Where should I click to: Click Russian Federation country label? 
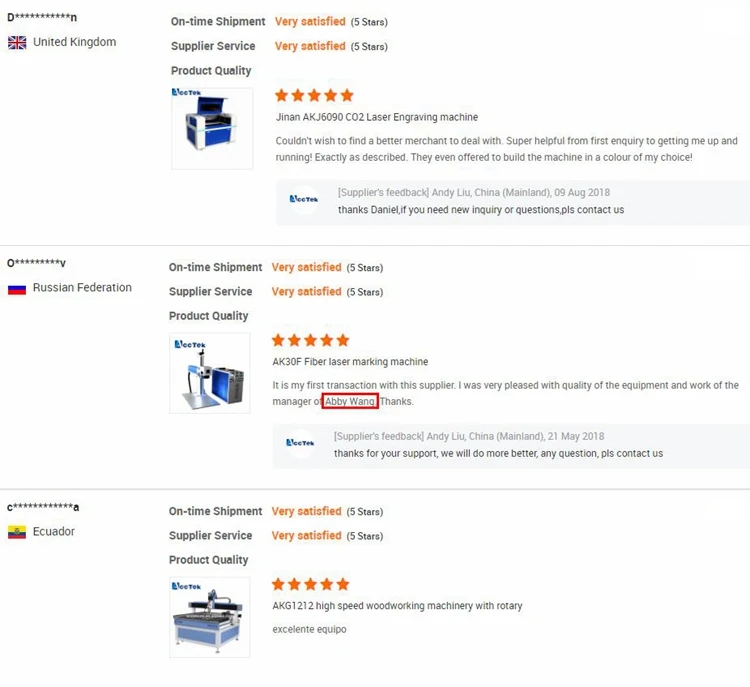(82, 288)
